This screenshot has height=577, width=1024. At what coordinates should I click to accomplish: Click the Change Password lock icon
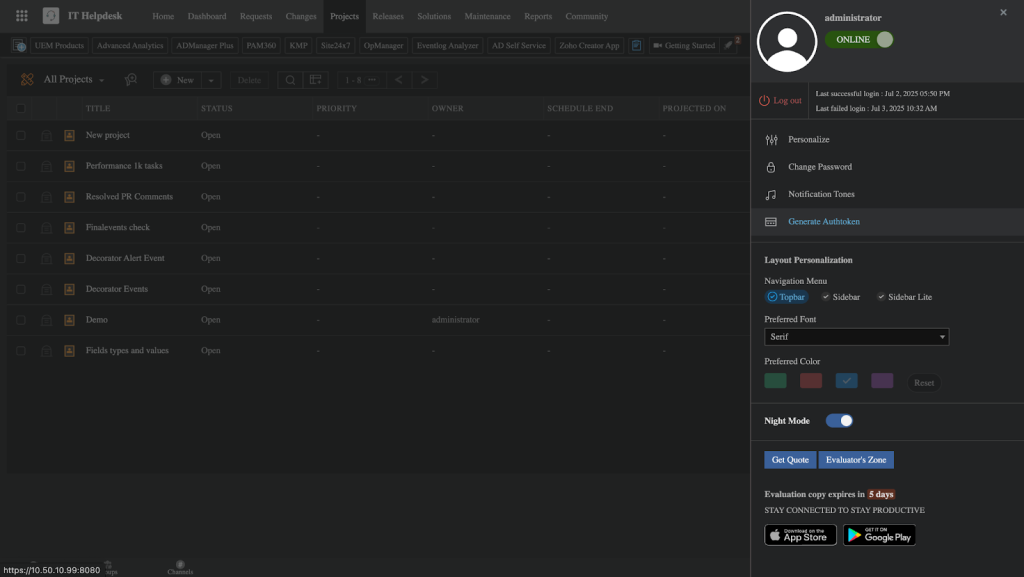point(771,167)
